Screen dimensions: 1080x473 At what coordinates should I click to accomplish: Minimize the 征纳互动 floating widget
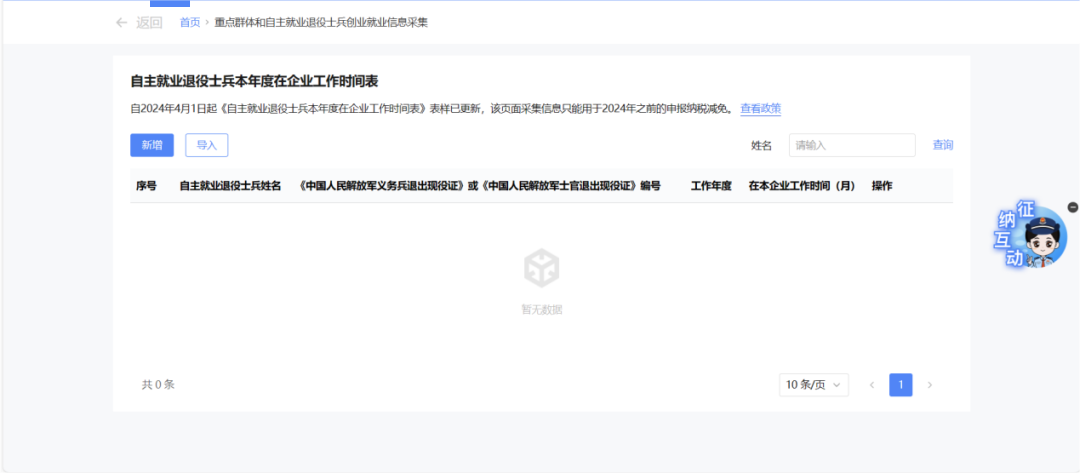[1073, 207]
